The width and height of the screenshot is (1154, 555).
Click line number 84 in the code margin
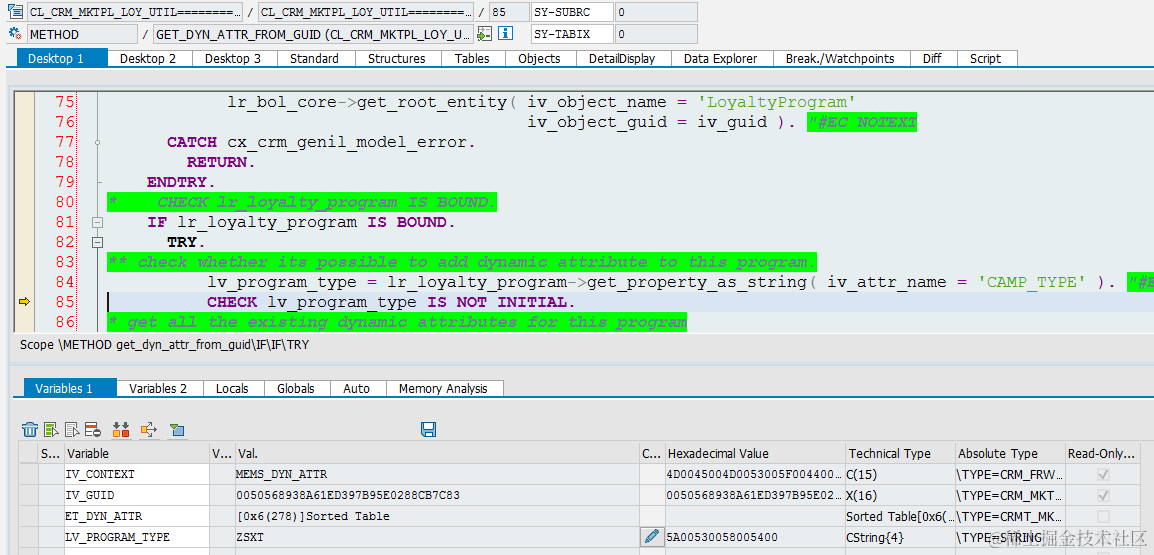pos(65,282)
